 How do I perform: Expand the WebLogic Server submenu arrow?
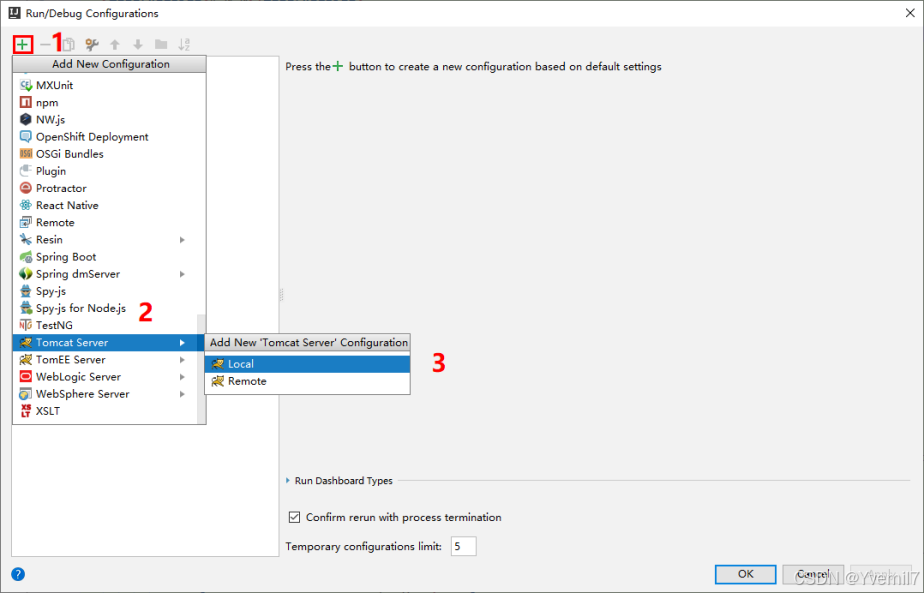(182, 377)
